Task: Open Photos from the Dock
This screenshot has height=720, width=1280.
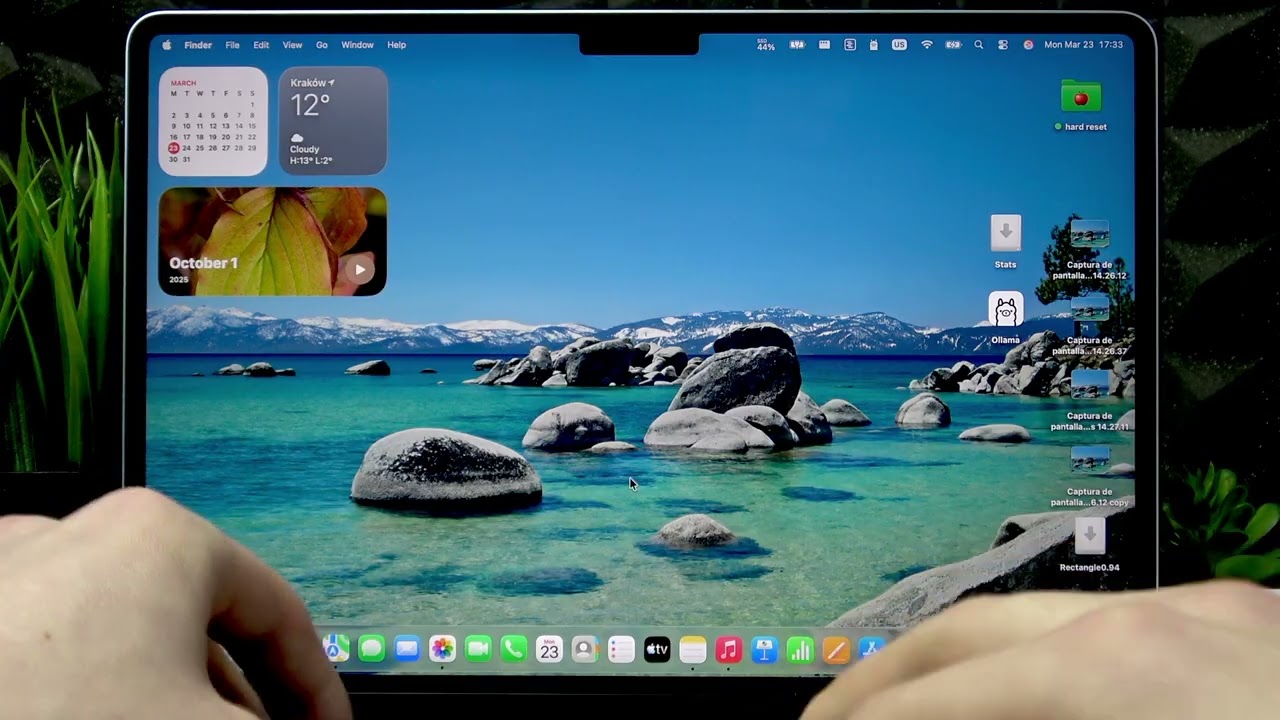Action: pos(442,650)
